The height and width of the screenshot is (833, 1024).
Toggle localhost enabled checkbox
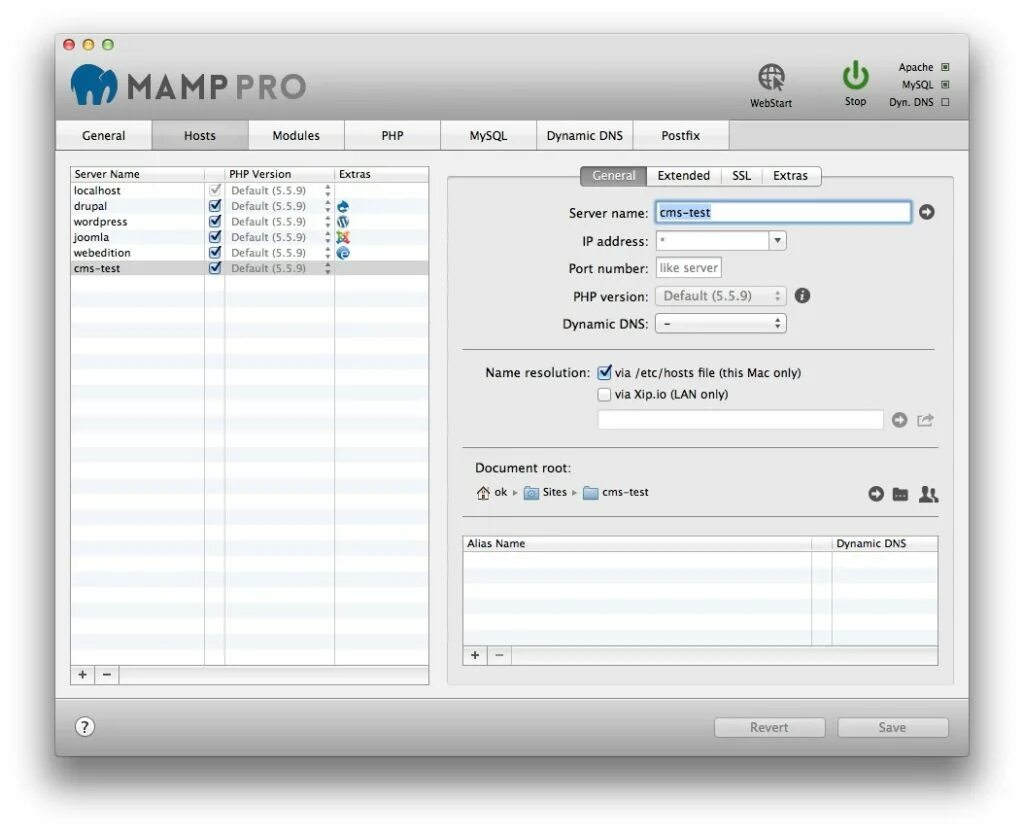click(x=215, y=190)
